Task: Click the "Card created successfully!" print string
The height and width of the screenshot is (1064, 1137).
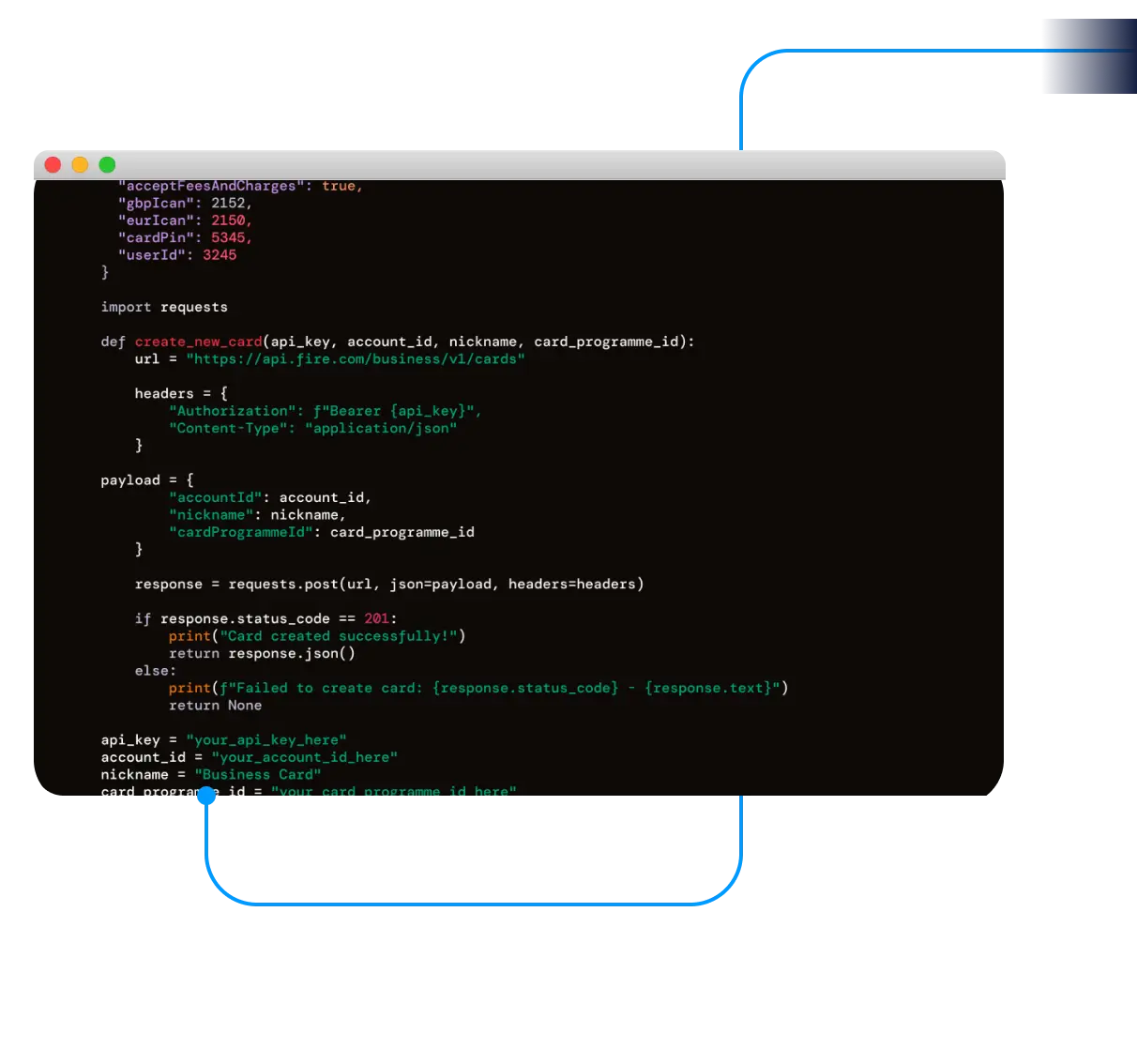Action: pyautogui.click(x=339, y=636)
